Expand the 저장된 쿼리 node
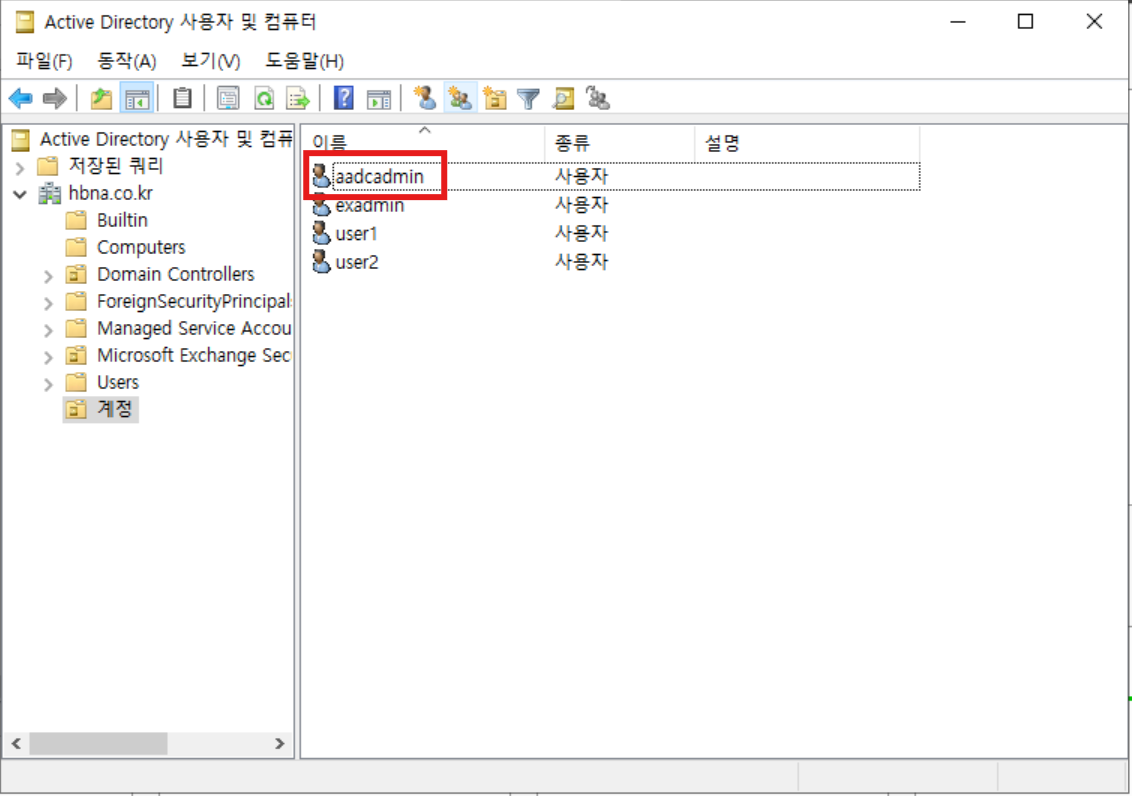The image size is (1132, 796). (x=20, y=168)
